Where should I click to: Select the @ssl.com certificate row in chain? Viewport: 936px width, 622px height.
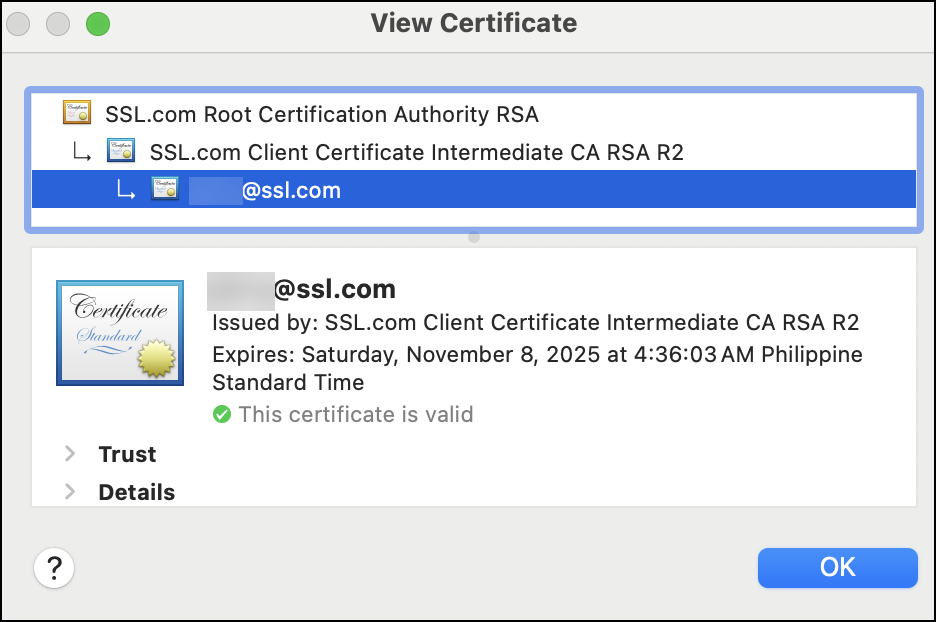tap(474, 189)
